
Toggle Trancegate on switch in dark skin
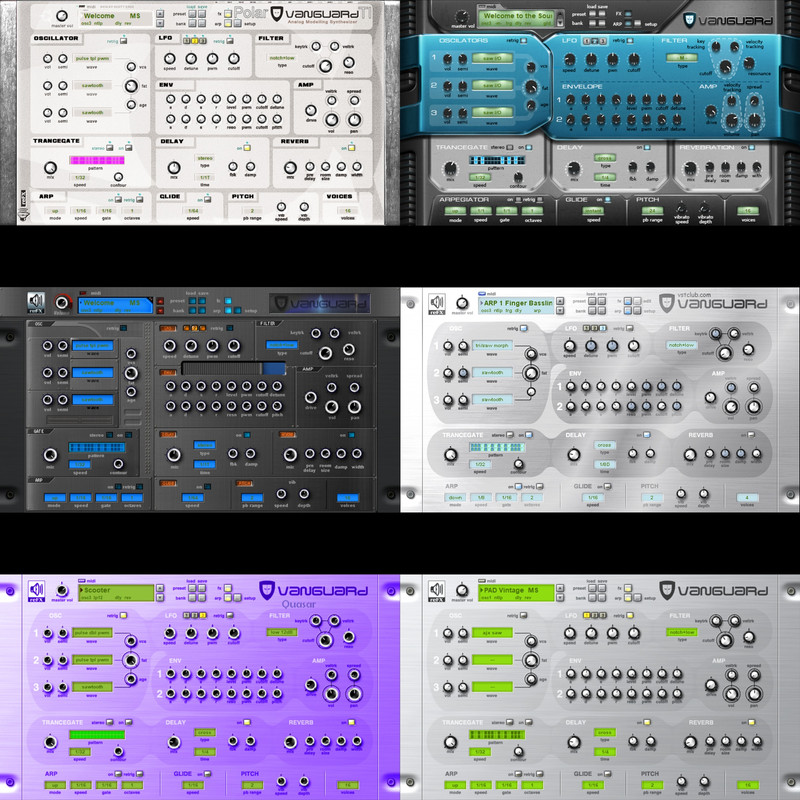pyautogui.click(x=128, y=435)
